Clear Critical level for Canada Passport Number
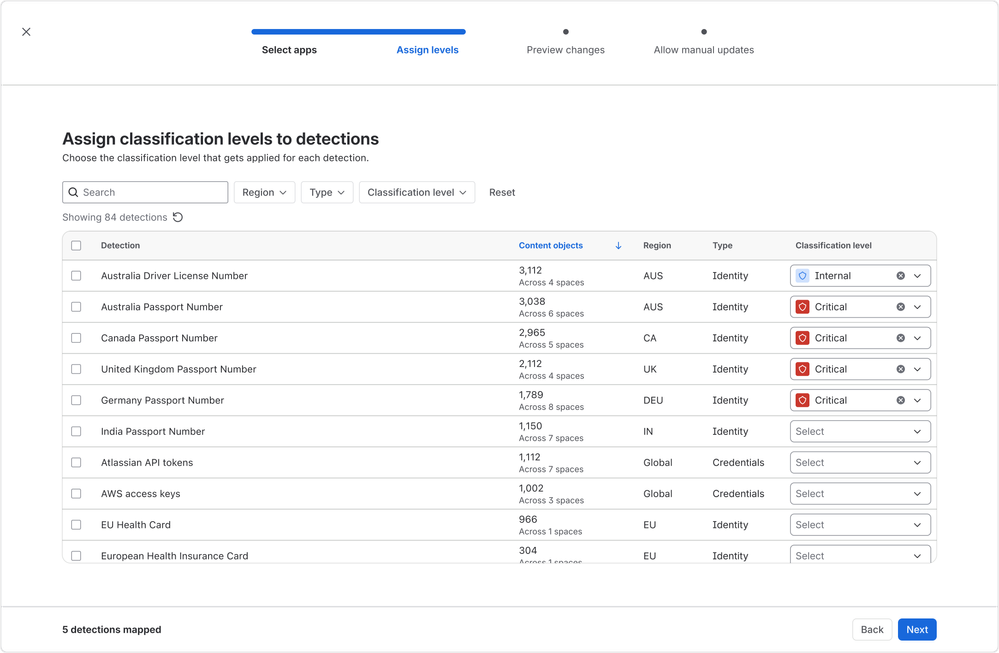The height and width of the screenshot is (653, 999). pyautogui.click(x=900, y=338)
